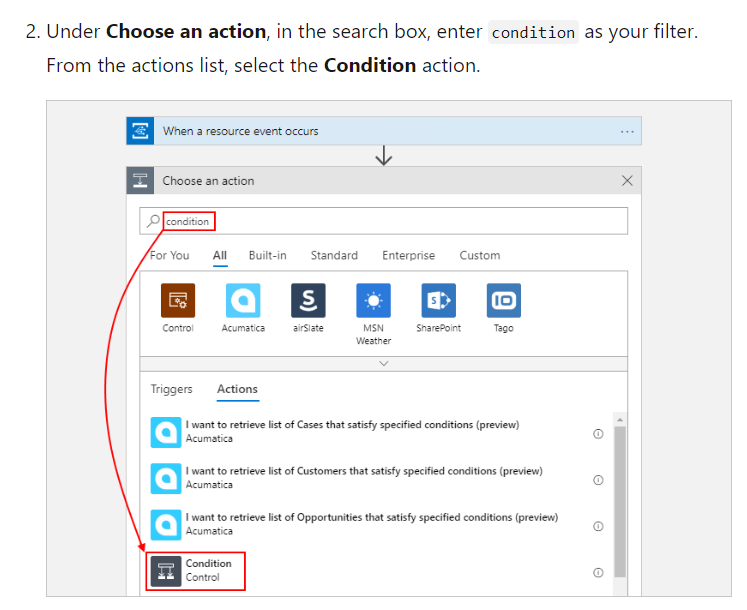Click the scrollbar up arrow
This screenshot has width=747, height=610.
pos(620,420)
